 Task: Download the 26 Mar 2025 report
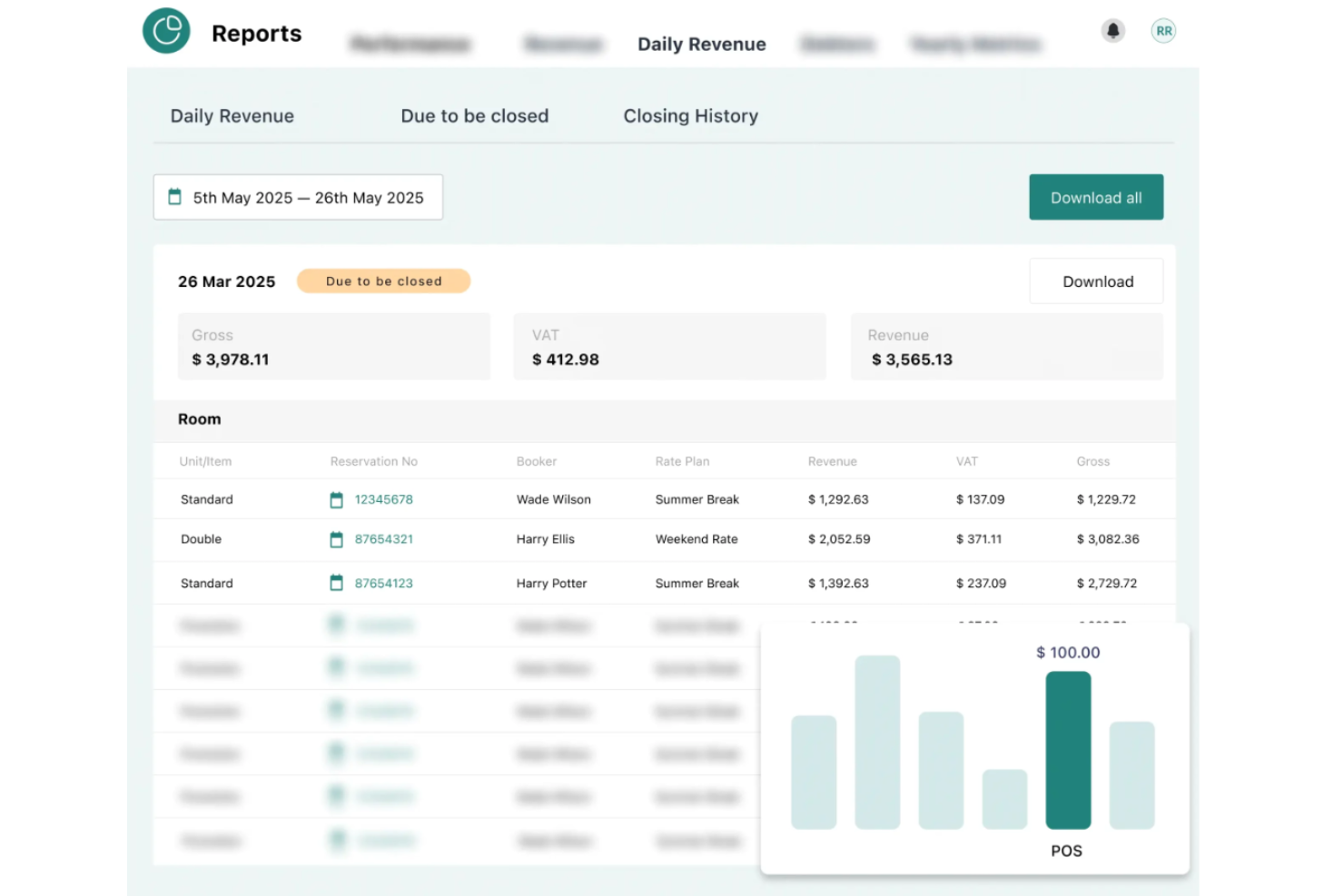pyautogui.click(x=1096, y=281)
